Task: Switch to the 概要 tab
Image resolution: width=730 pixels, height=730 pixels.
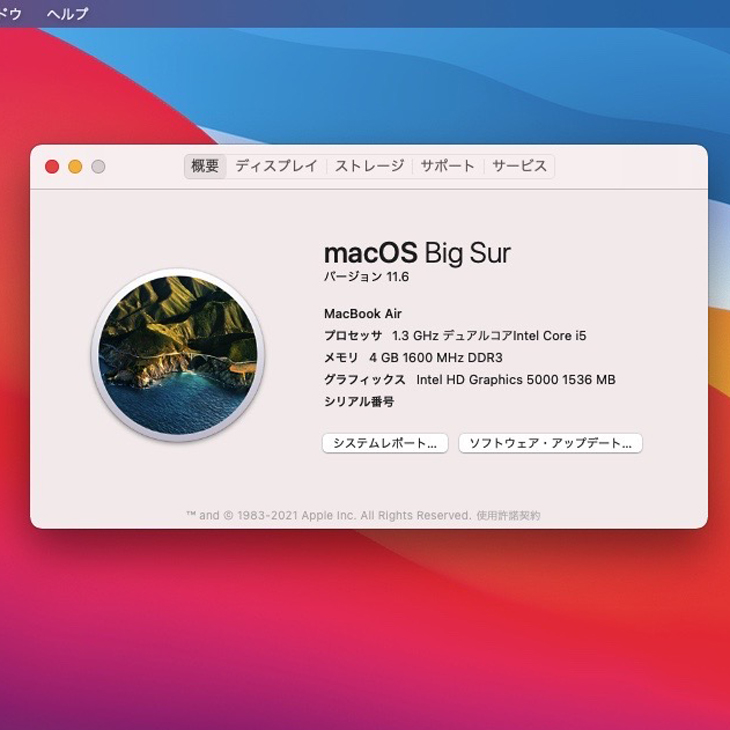Action: 205,166
